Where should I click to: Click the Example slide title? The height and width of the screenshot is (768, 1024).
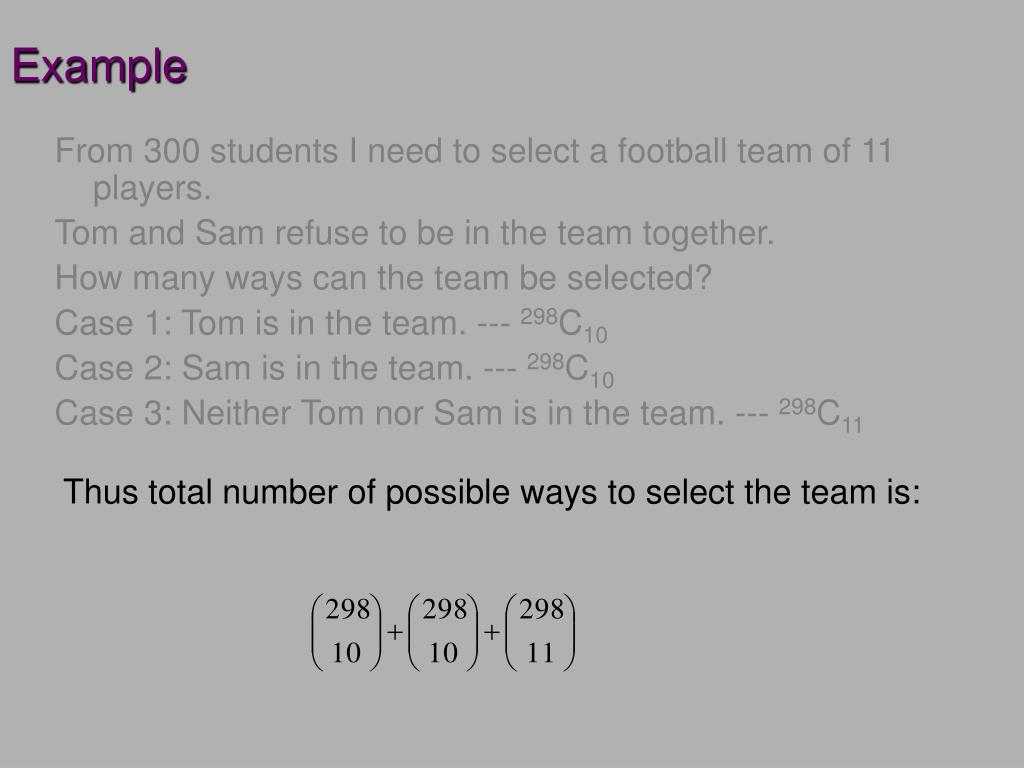[100, 67]
